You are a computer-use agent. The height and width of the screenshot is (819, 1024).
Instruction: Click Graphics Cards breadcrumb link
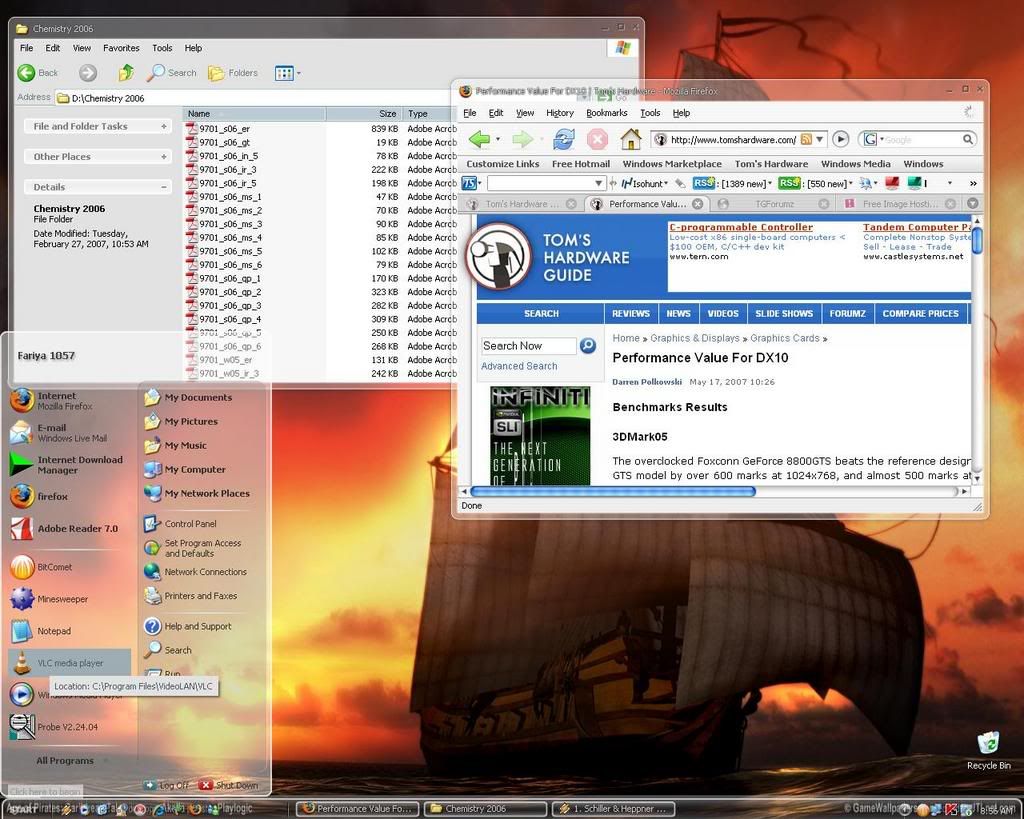[784, 338]
